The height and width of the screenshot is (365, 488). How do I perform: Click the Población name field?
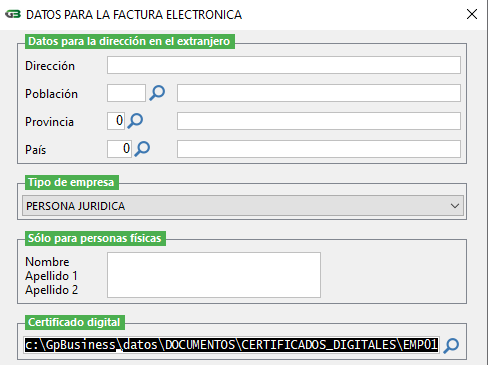(319, 93)
